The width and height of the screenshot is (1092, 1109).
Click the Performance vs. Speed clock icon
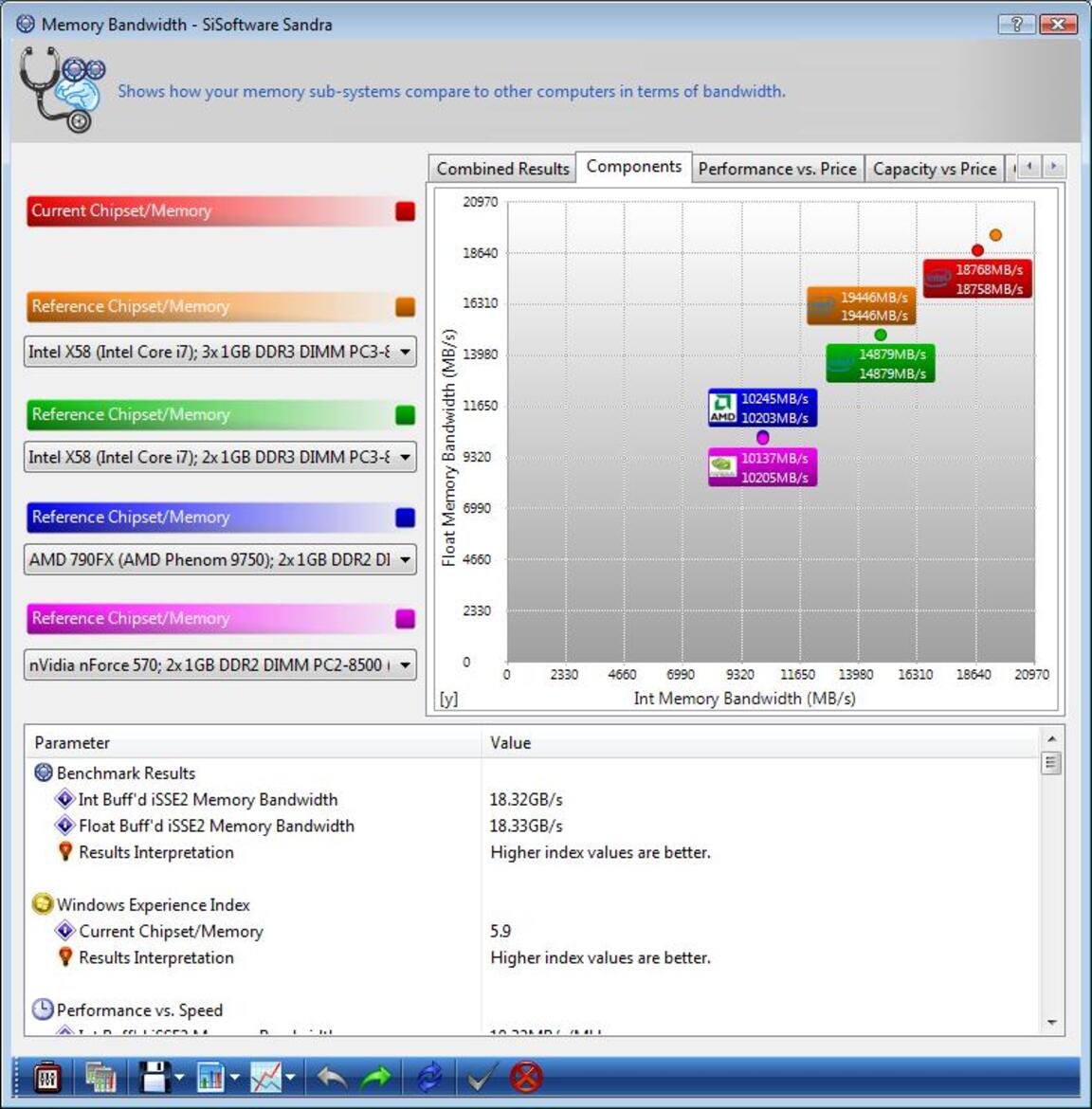[43, 1009]
